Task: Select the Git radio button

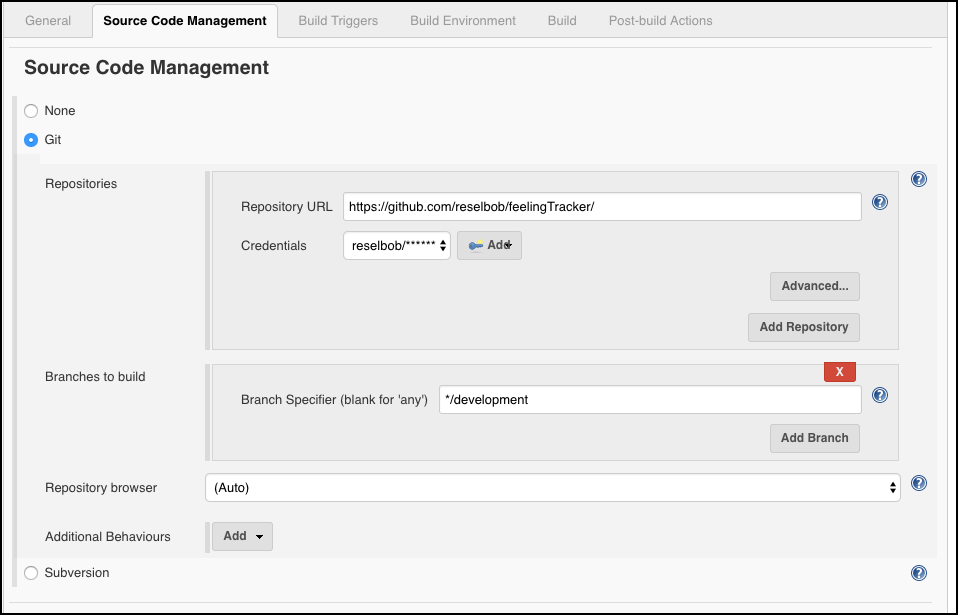Action: coord(31,140)
